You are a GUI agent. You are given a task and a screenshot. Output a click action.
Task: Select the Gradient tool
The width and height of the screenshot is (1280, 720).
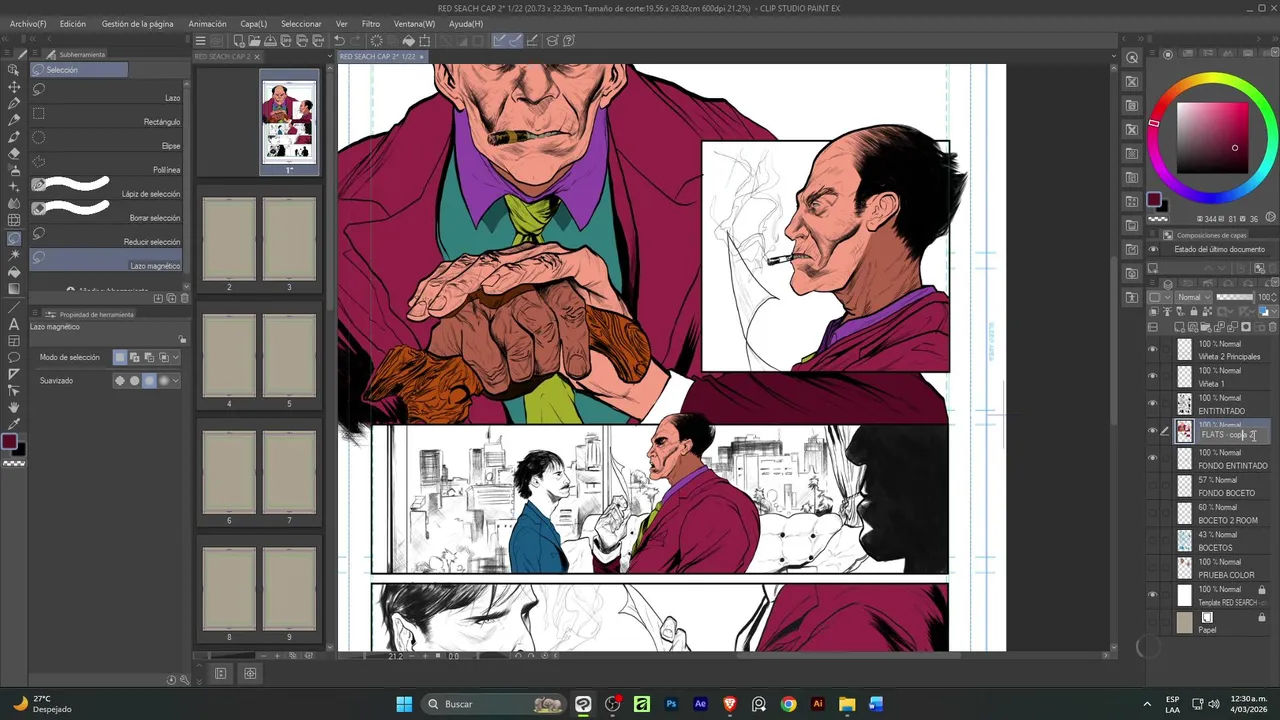click(x=14, y=289)
